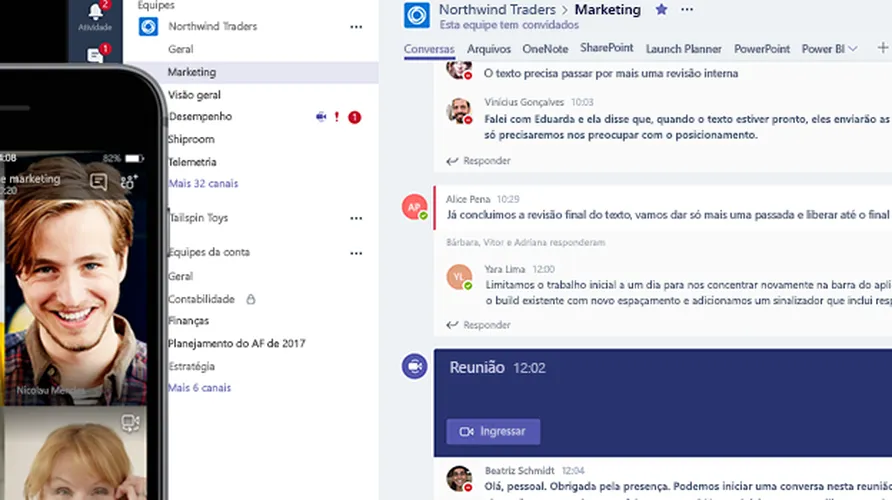Open Planejamento do AF de 2017 channel
Screen dimensions: 892x500
pyautogui.click(x=237, y=343)
